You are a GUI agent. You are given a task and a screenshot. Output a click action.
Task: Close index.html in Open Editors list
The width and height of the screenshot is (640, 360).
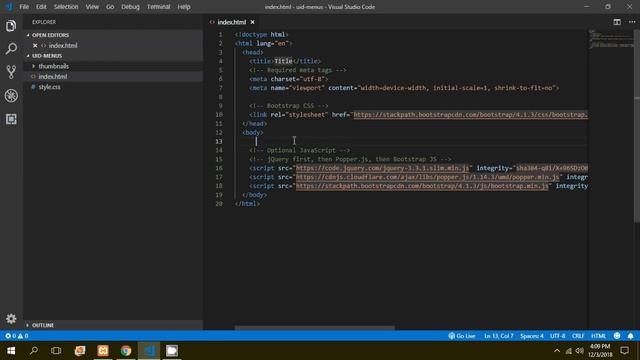(x=35, y=45)
